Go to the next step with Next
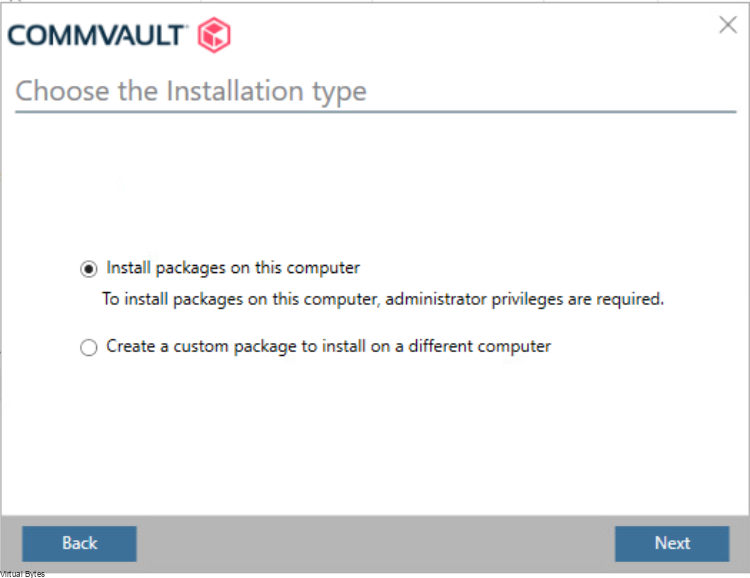750x578 pixels. pos(672,544)
